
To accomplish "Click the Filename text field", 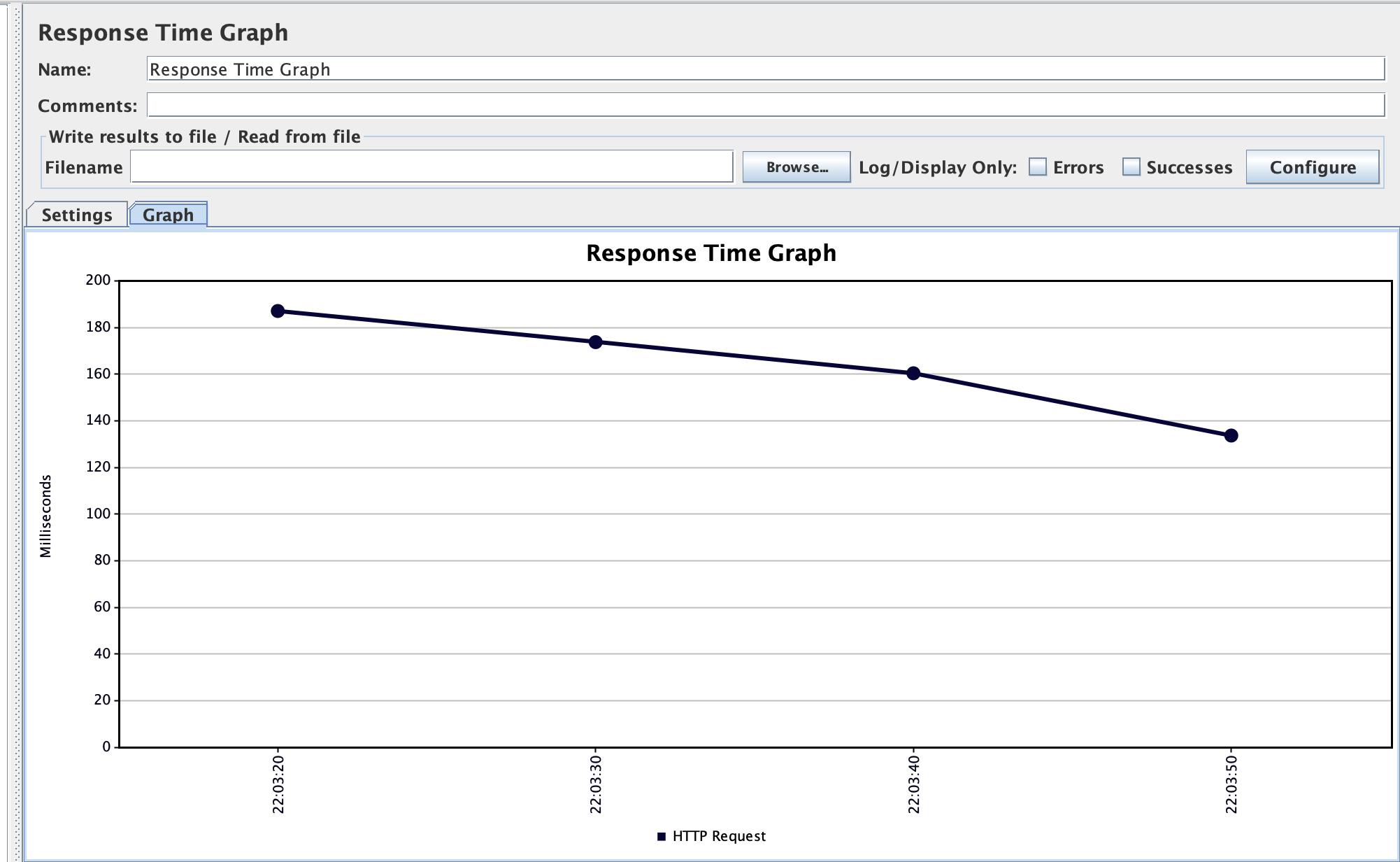I will [x=431, y=167].
